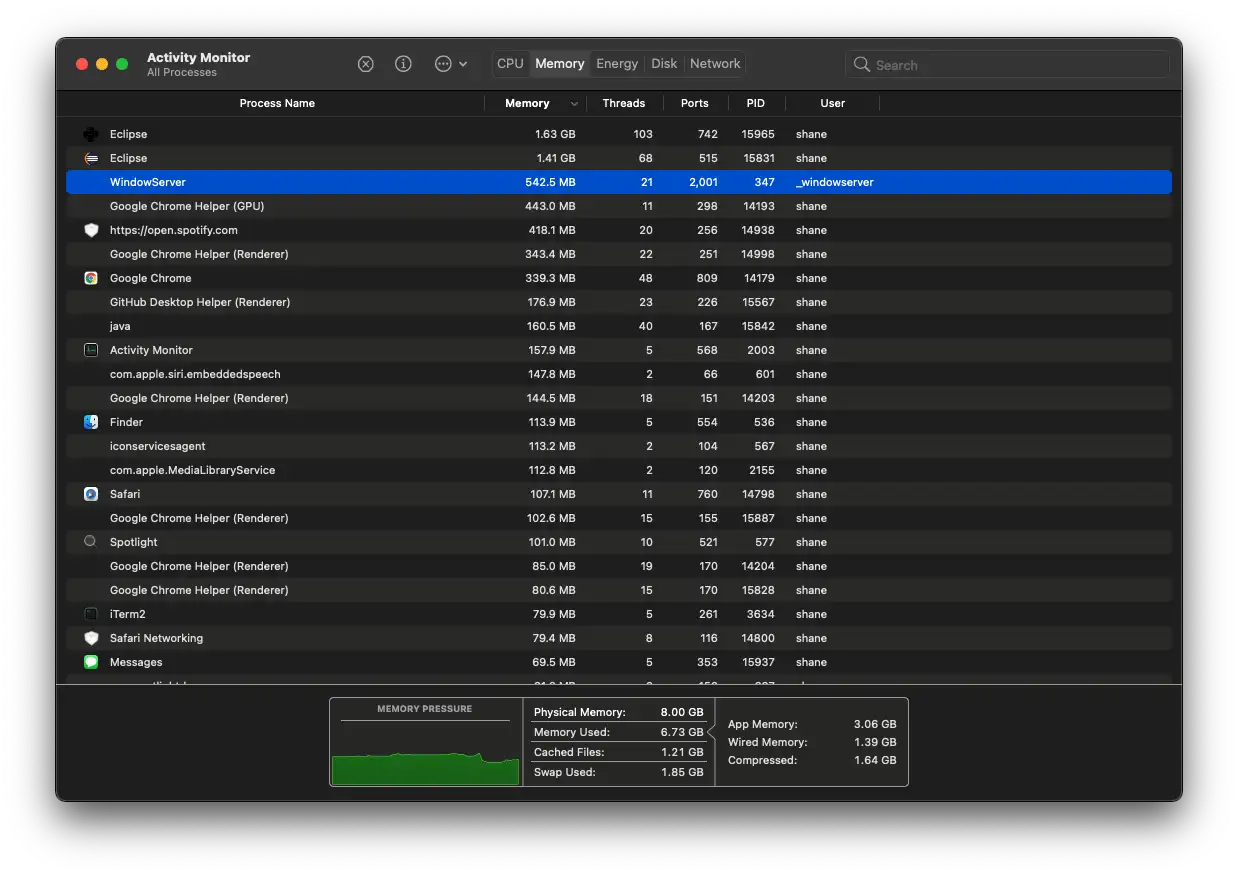Select Chrome Helper (Renderer) with PID 15887
The height and width of the screenshot is (875, 1238).
(619, 518)
